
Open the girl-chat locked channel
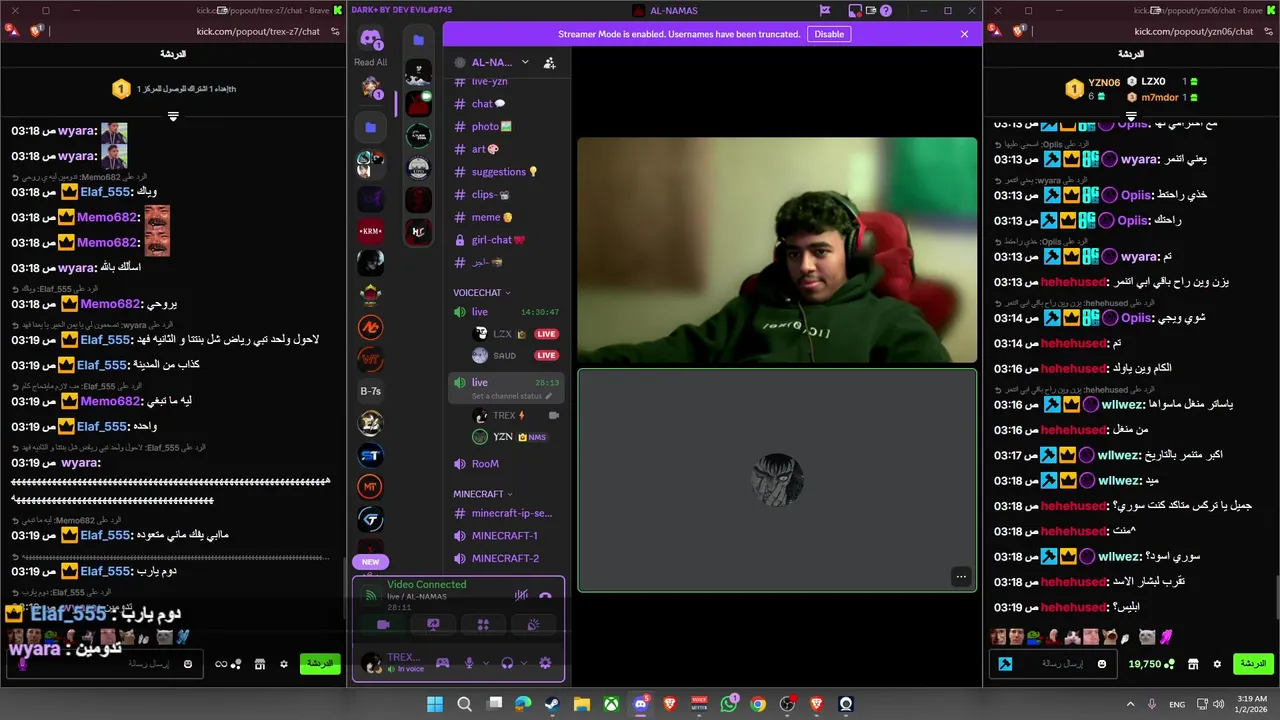pyautogui.click(x=506, y=240)
